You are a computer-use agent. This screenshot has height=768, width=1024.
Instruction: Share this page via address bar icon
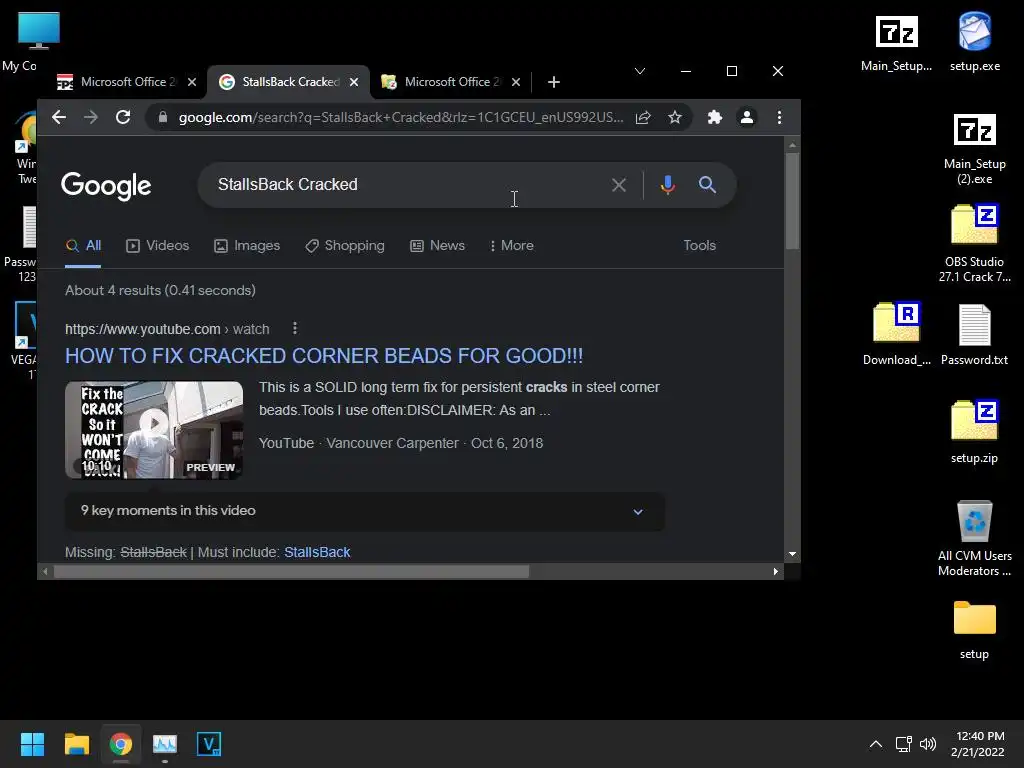tap(643, 118)
